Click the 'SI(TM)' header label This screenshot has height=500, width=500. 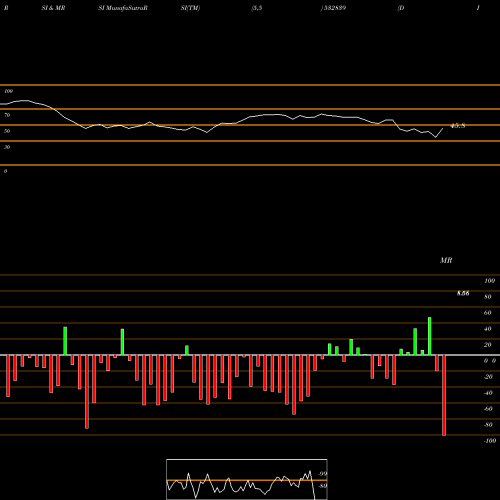coord(190,8)
